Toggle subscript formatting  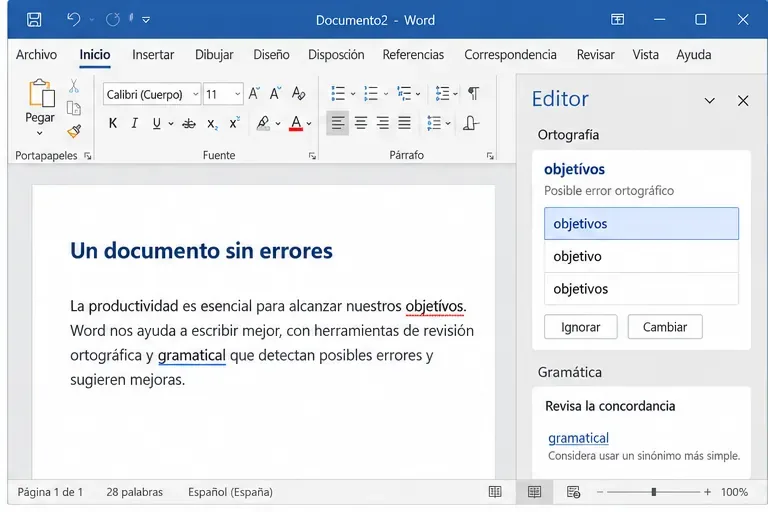pos(212,123)
